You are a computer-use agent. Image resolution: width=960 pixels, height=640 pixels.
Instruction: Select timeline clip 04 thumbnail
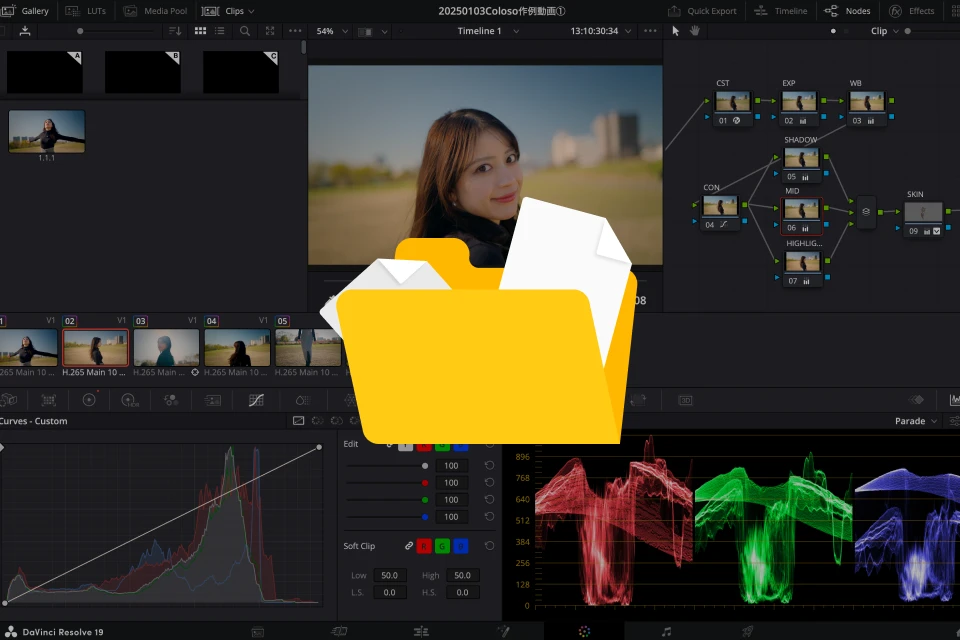click(237, 347)
